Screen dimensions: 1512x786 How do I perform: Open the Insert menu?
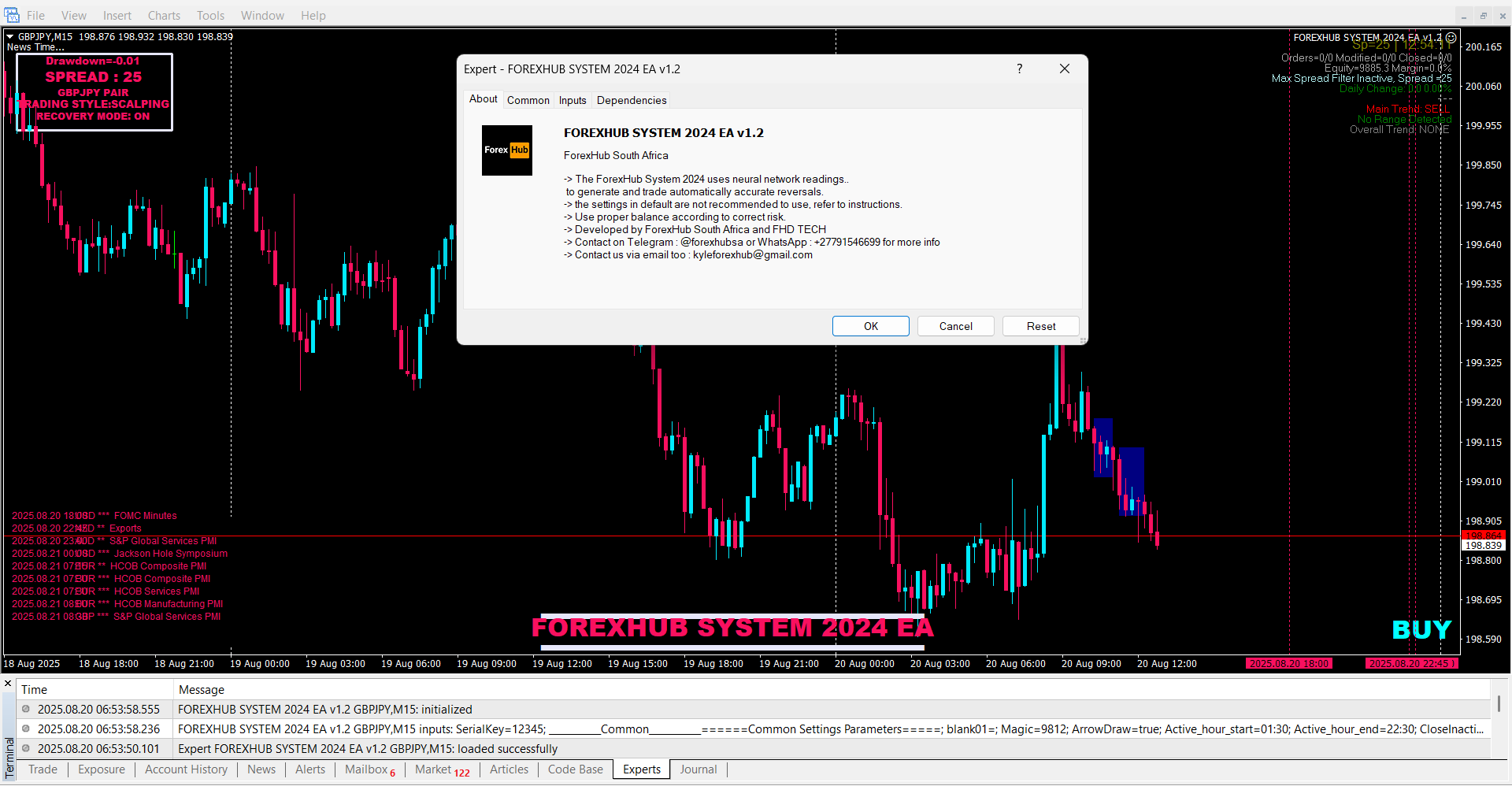(x=117, y=15)
